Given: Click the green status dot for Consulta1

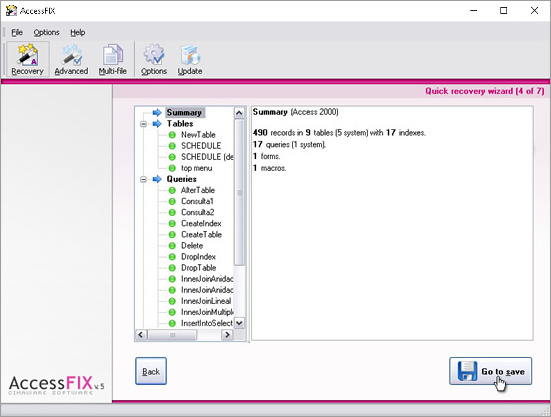Looking at the screenshot, I should point(172,201).
